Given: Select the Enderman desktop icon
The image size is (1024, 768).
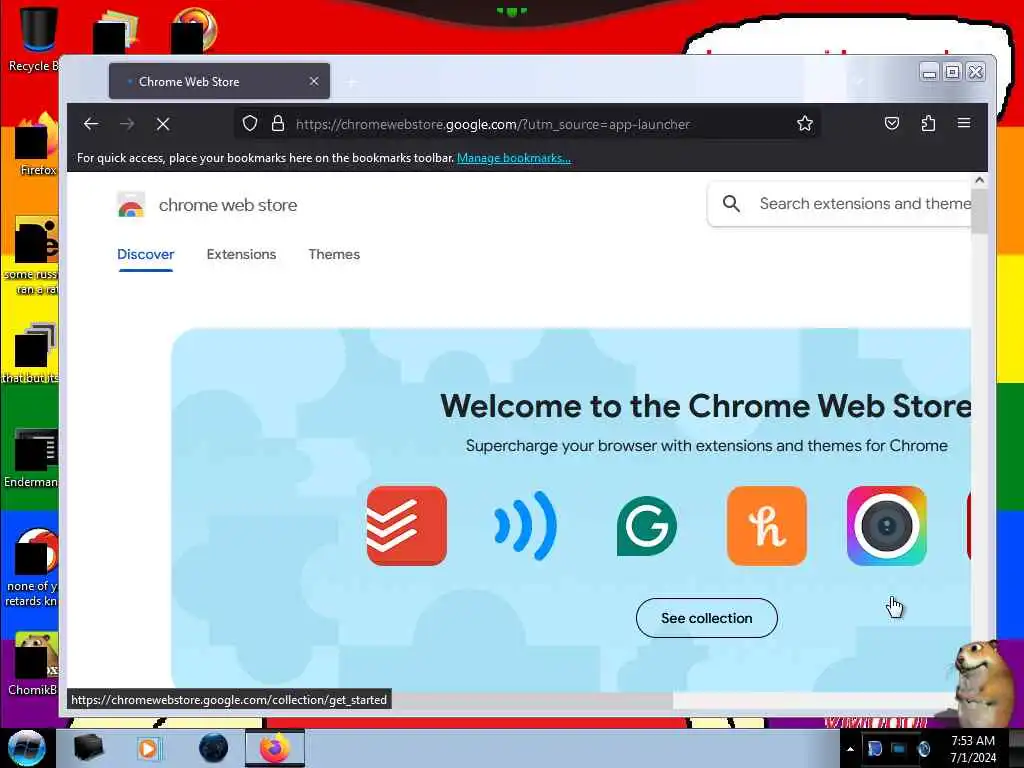Looking at the screenshot, I should pos(31,458).
